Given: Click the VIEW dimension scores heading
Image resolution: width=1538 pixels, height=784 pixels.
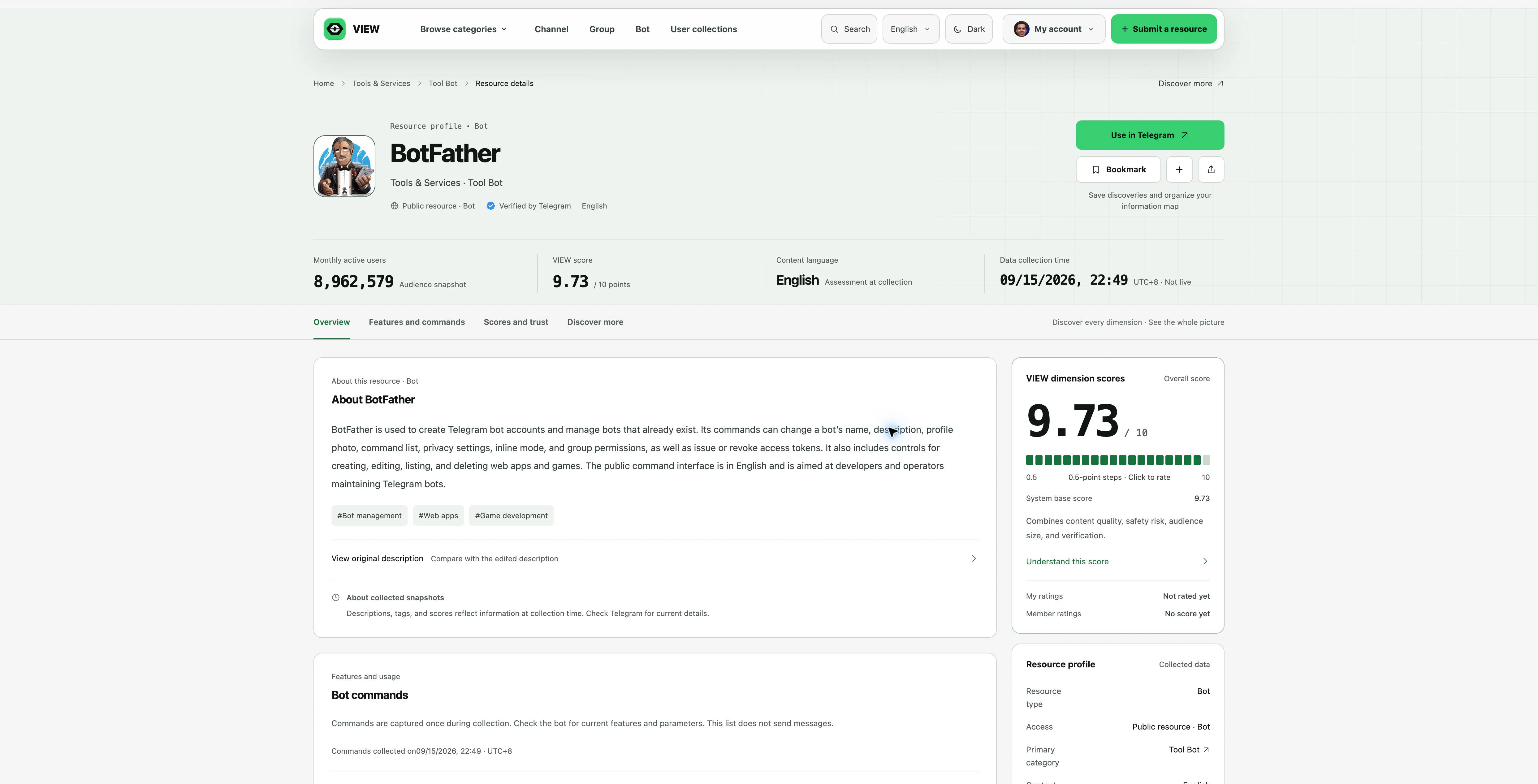Looking at the screenshot, I should [x=1075, y=379].
